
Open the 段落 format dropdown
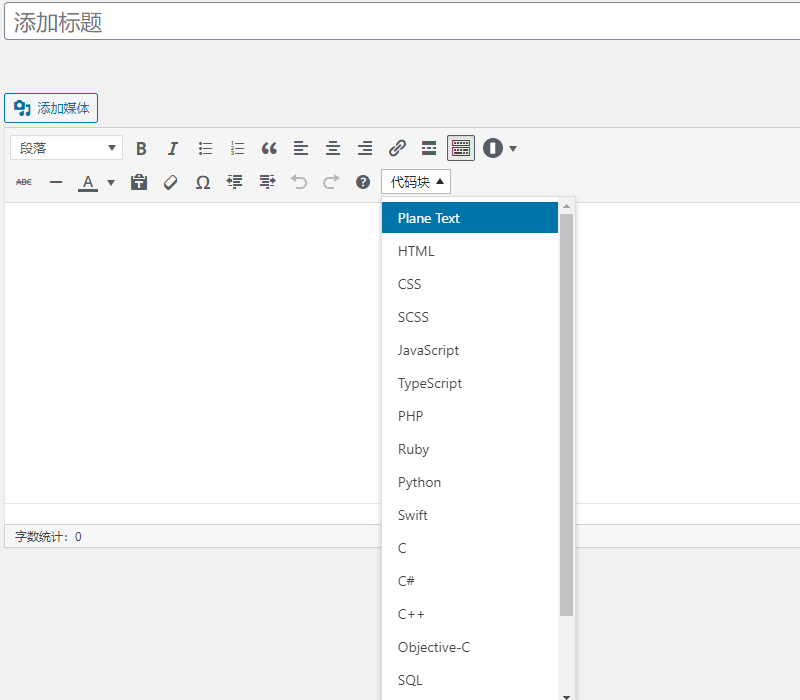coord(66,148)
